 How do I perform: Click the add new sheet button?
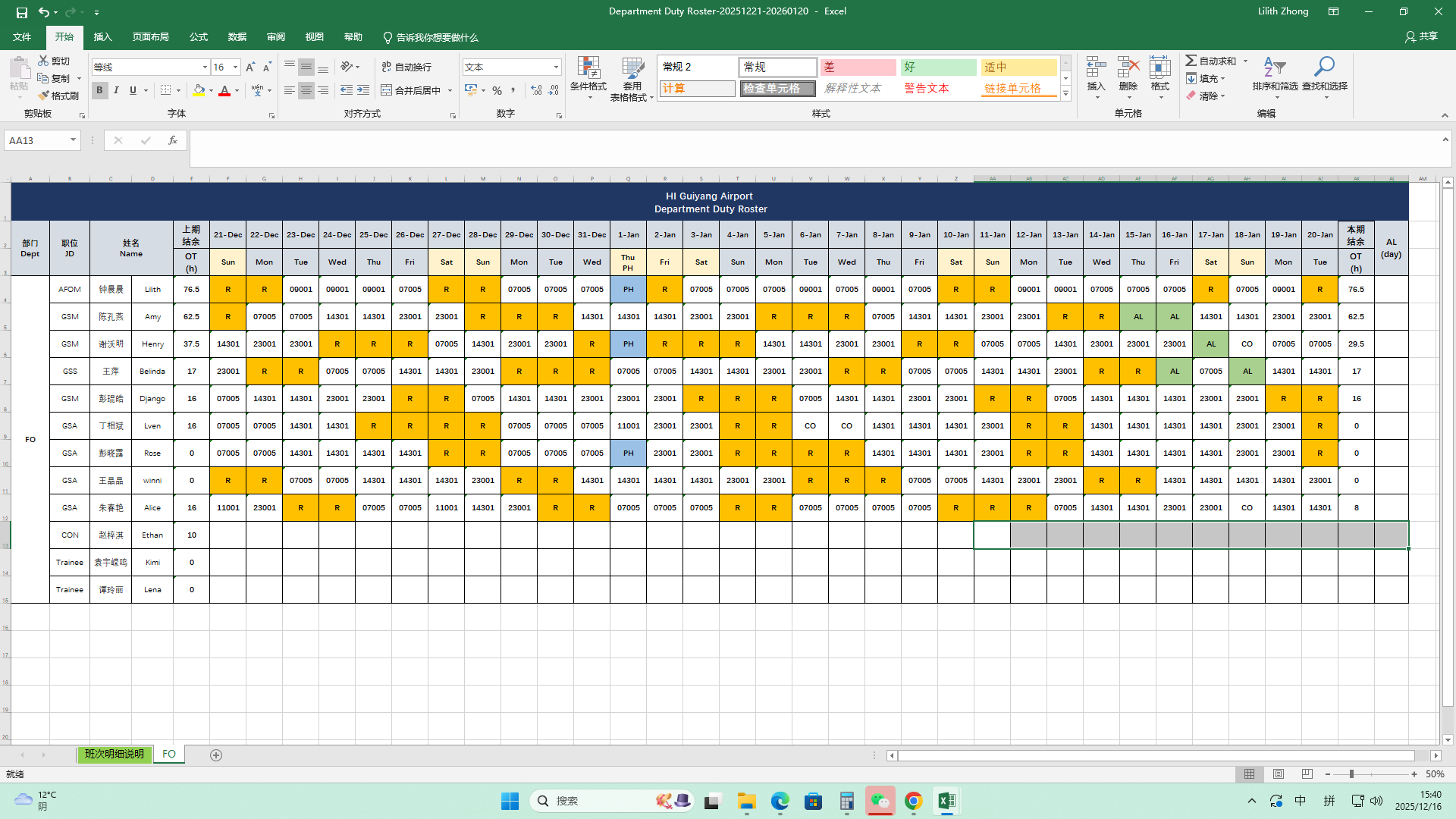[216, 755]
